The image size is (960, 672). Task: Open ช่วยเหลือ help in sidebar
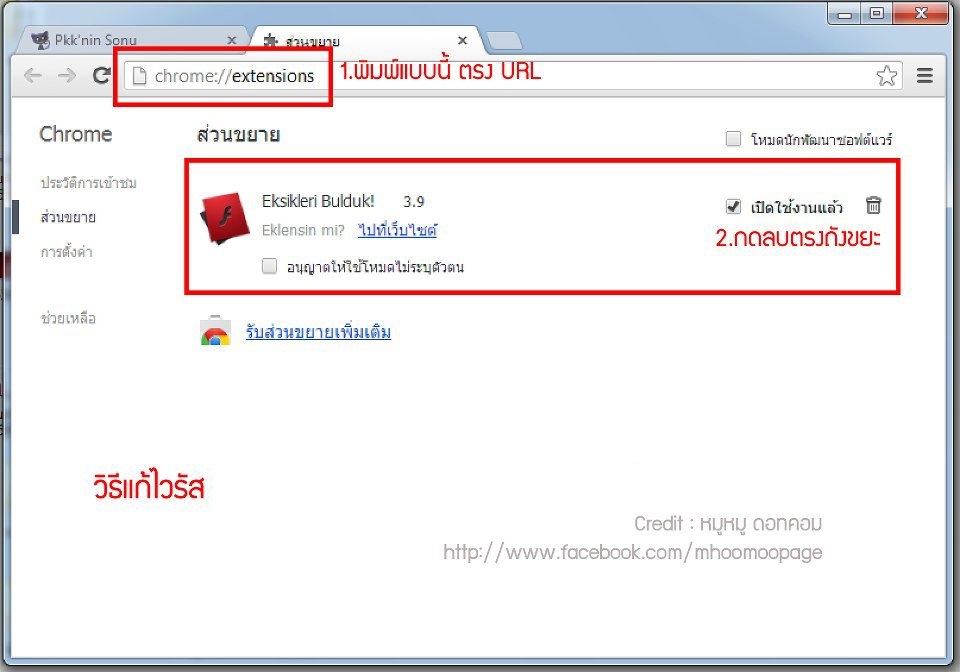click(68, 318)
